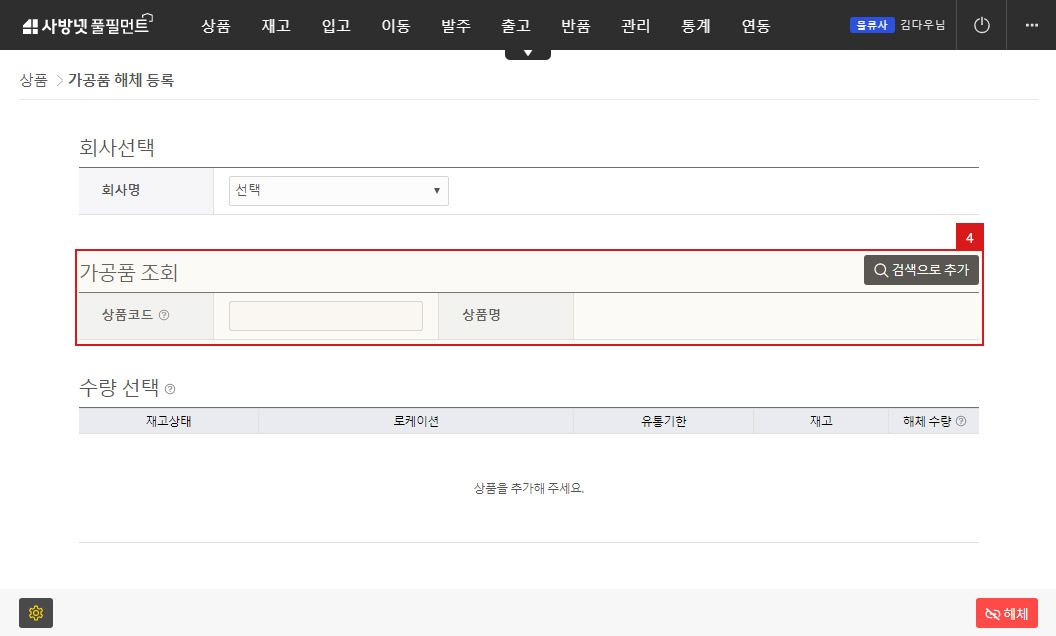Select the 통계 menu item

(x=695, y=26)
